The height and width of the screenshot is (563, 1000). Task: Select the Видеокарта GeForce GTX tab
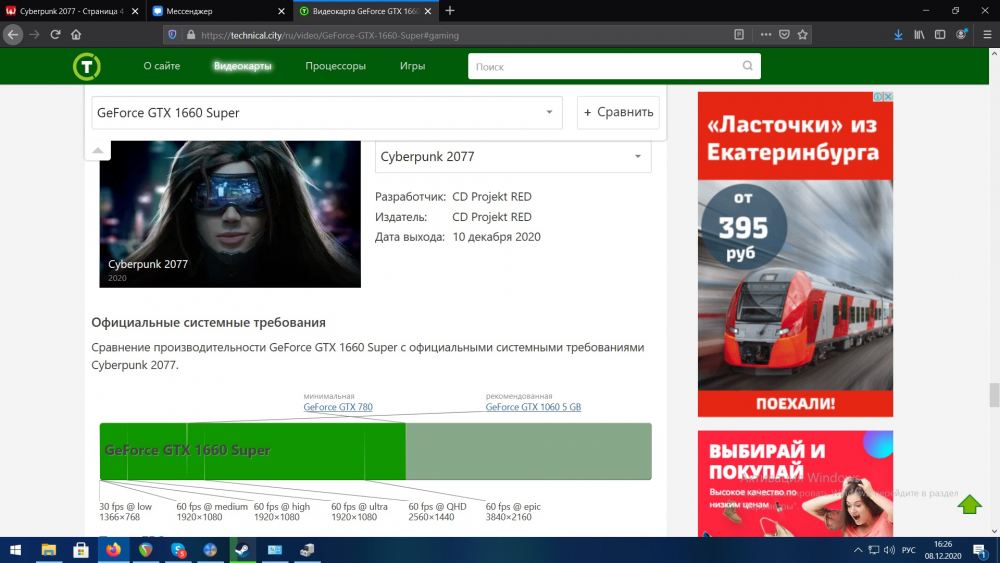pyautogui.click(x=366, y=11)
